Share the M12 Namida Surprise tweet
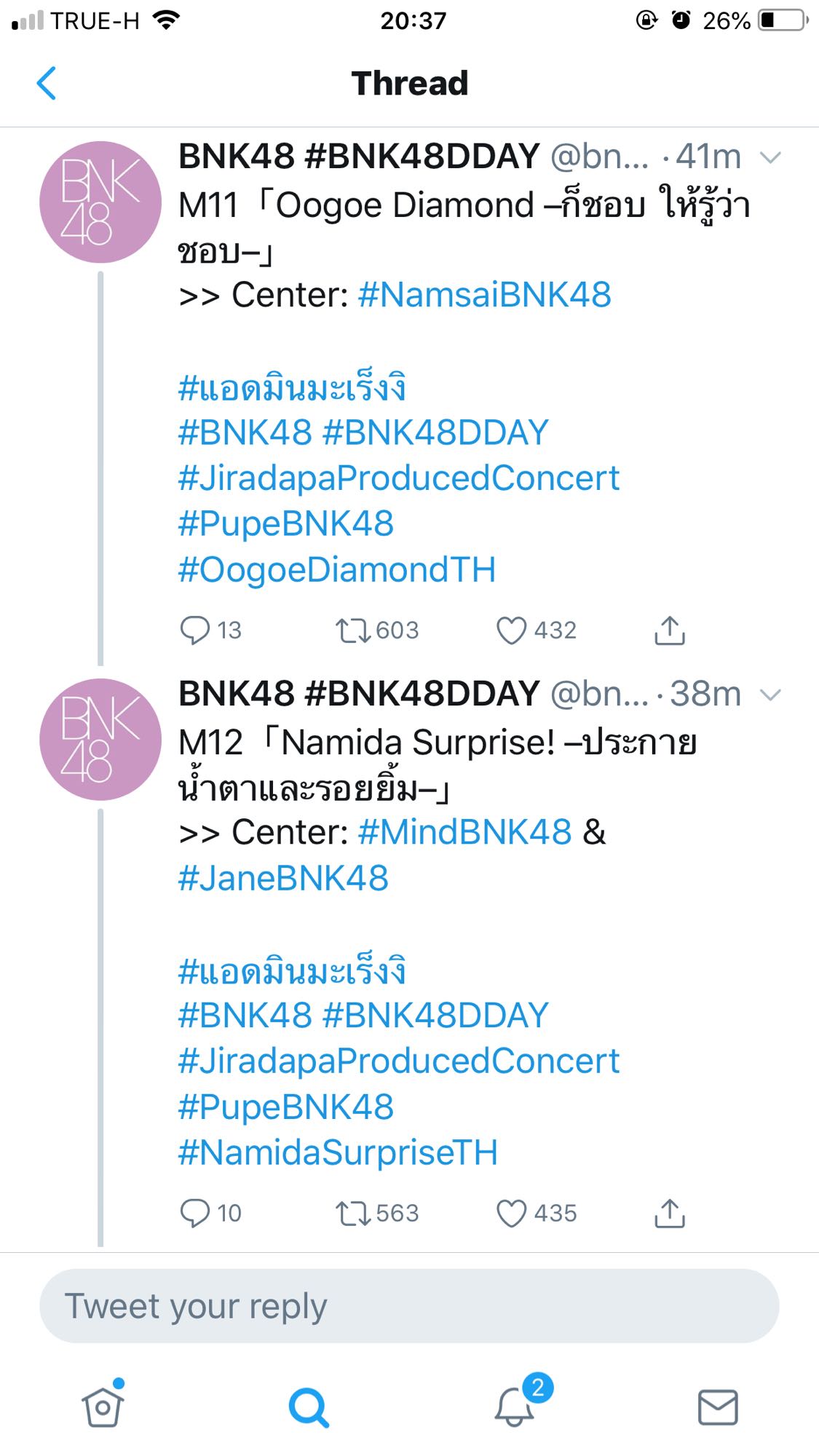Image resolution: width=819 pixels, height=1456 pixels. [670, 1213]
